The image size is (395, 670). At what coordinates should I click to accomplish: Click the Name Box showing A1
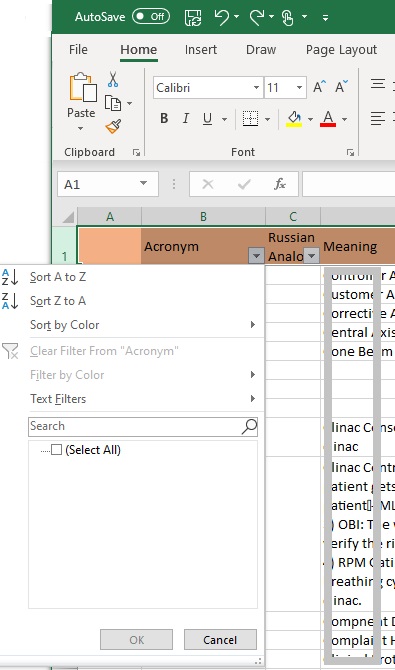[x=108, y=184]
